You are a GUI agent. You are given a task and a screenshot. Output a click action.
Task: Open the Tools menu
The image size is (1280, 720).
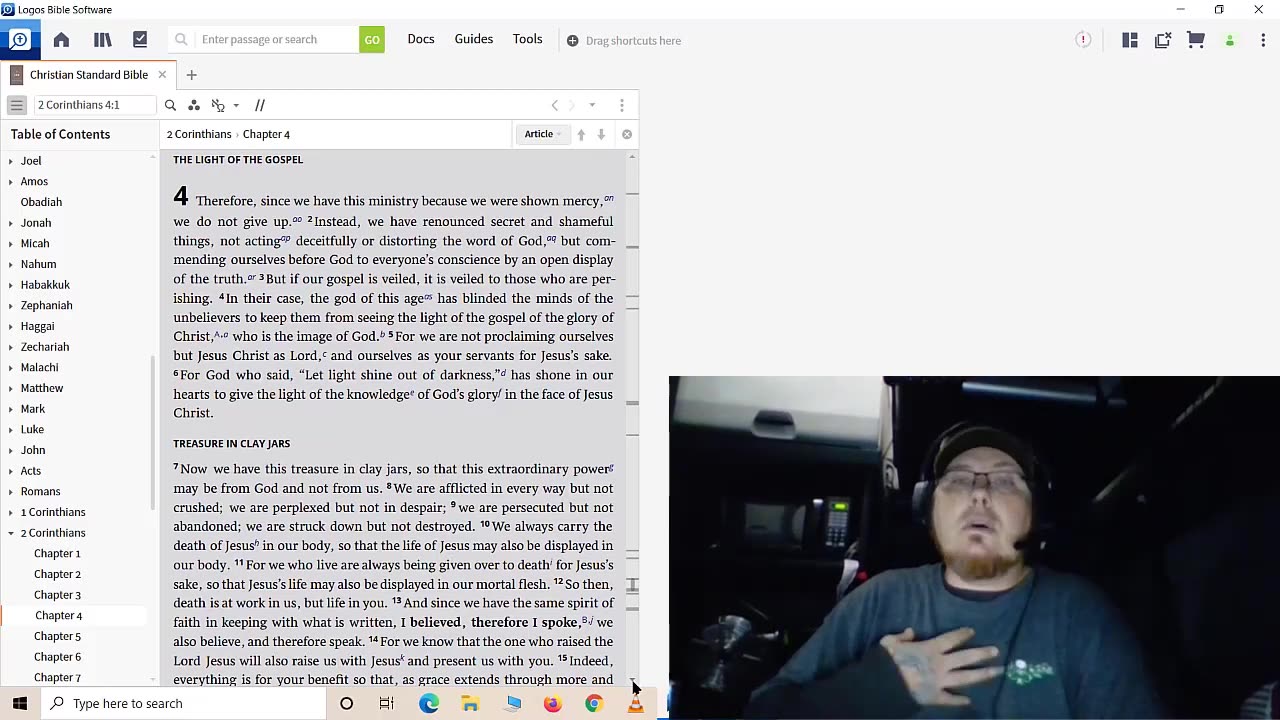[x=528, y=39]
